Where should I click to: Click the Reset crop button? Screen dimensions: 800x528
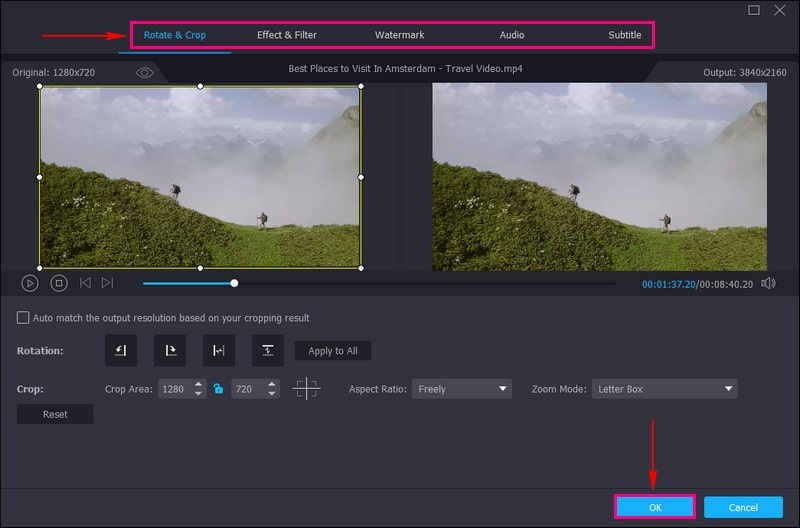pos(55,414)
